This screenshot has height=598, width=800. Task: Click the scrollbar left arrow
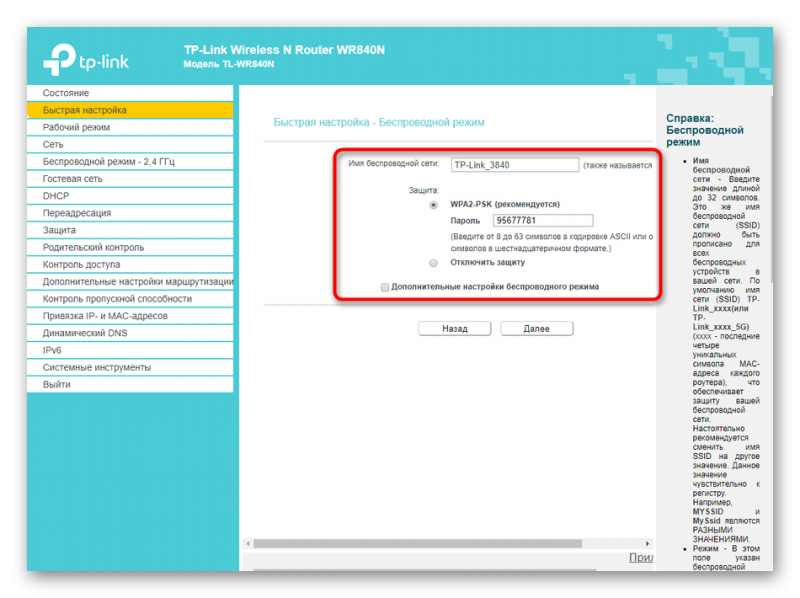(x=248, y=544)
